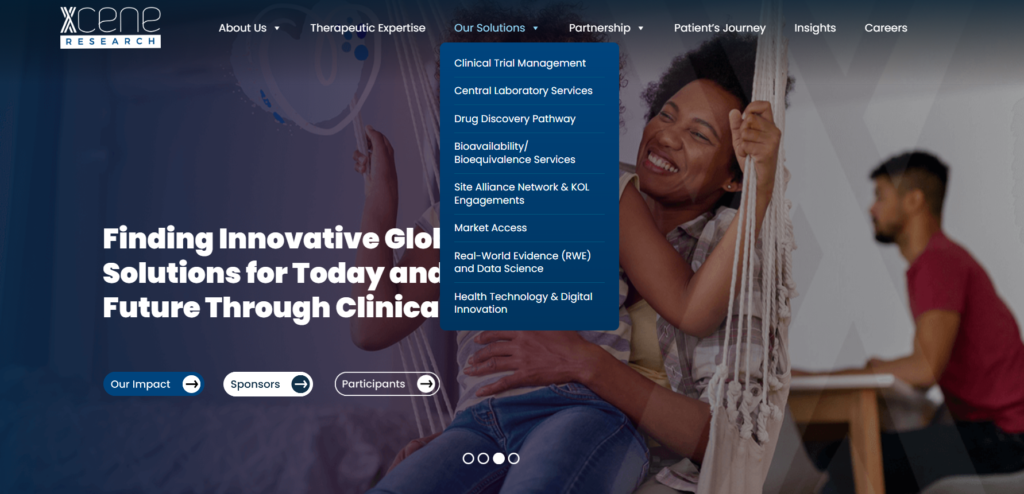Open the Careers link
The image size is (1024, 494).
886,28
